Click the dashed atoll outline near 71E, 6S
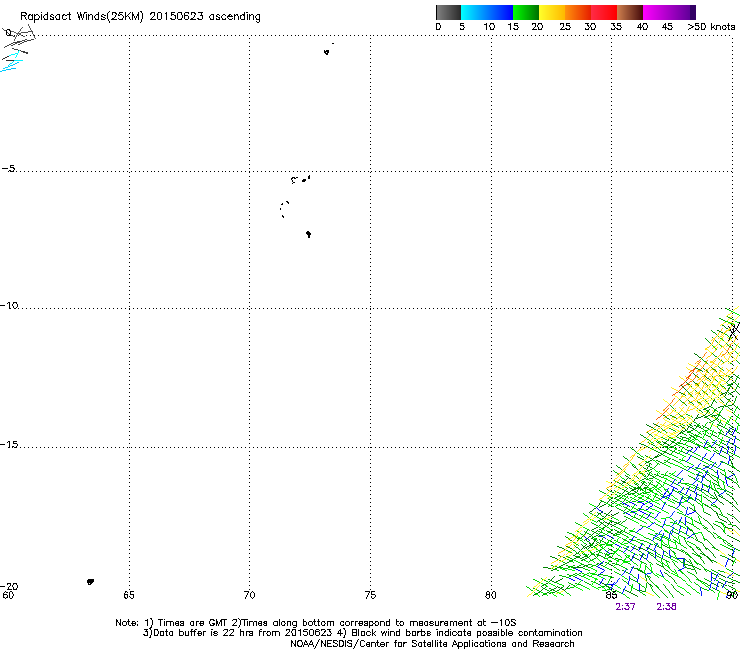This screenshot has width=740, height=650. 284,209
